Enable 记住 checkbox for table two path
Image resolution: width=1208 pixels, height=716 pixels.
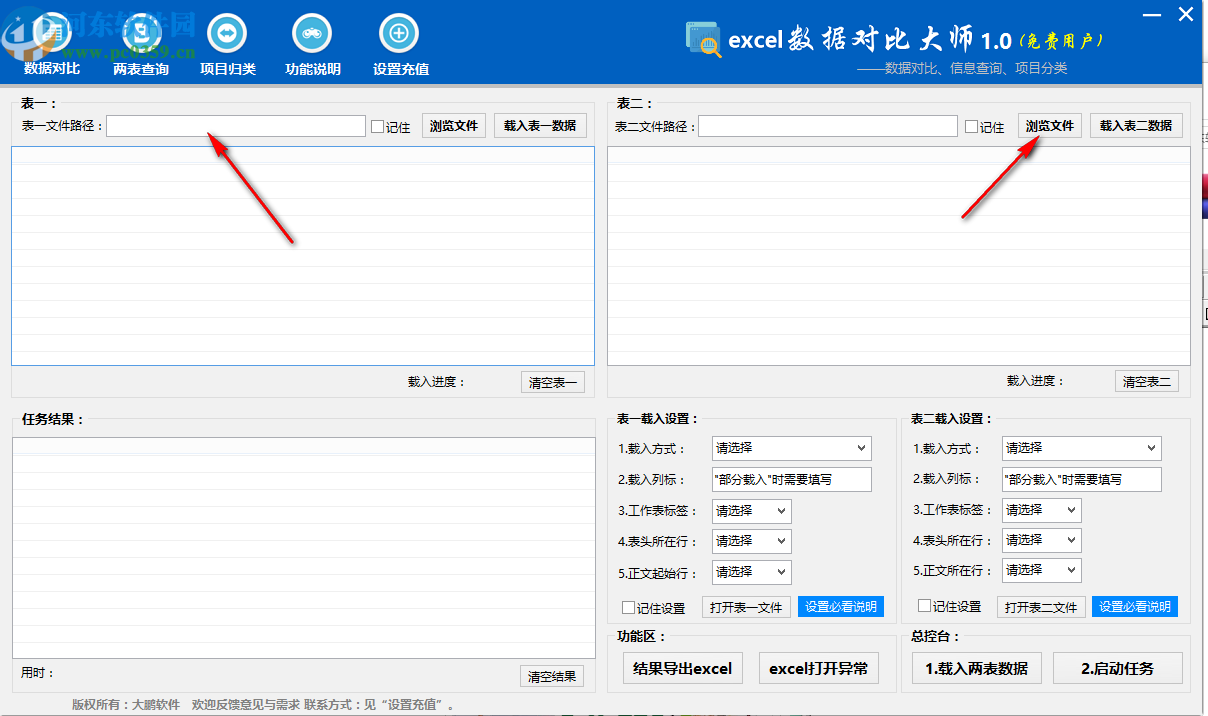(971, 127)
